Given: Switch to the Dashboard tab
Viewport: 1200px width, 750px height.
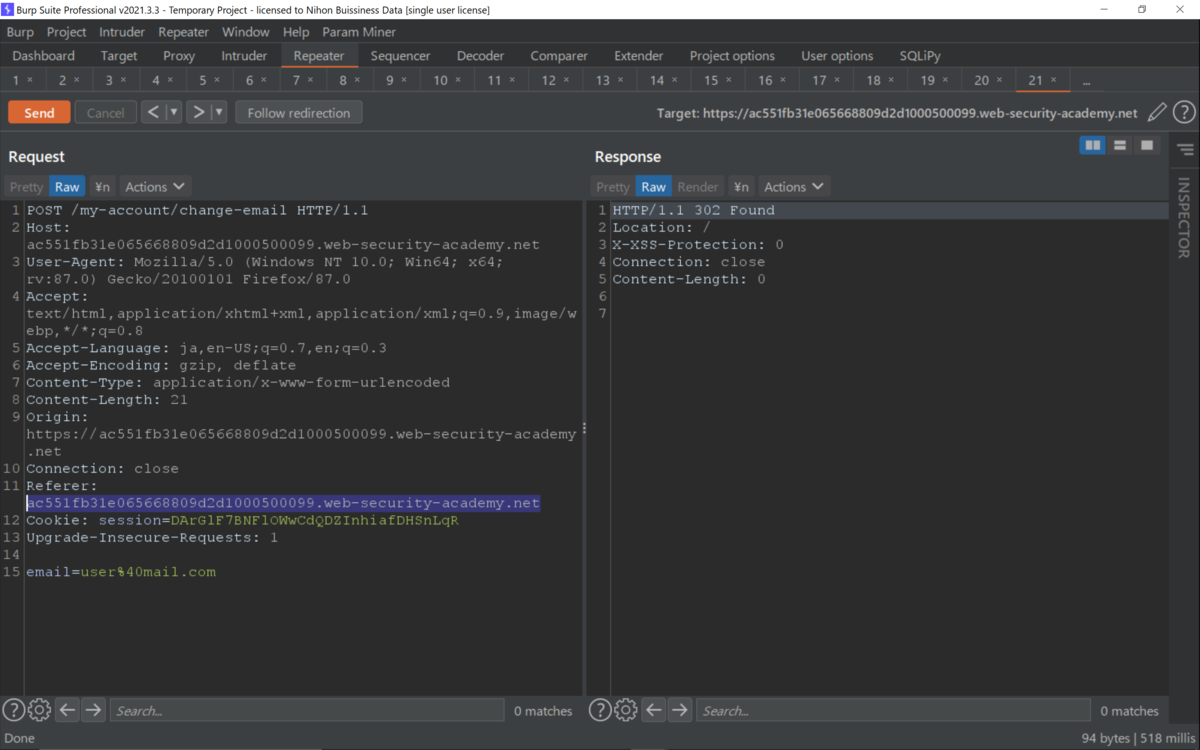Looking at the screenshot, I should [44, 56].
